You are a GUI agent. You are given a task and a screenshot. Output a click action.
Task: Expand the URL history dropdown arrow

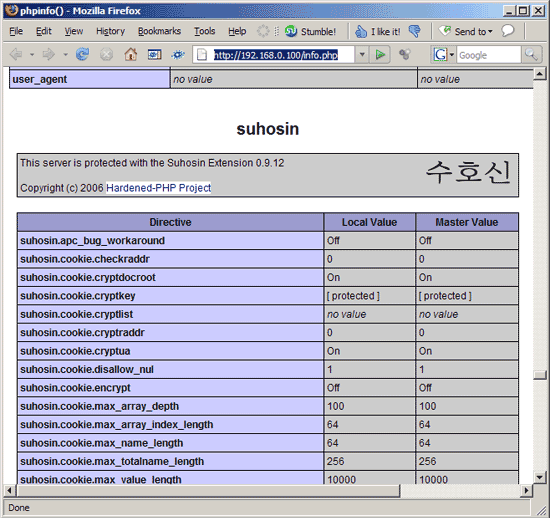(362, 55)
